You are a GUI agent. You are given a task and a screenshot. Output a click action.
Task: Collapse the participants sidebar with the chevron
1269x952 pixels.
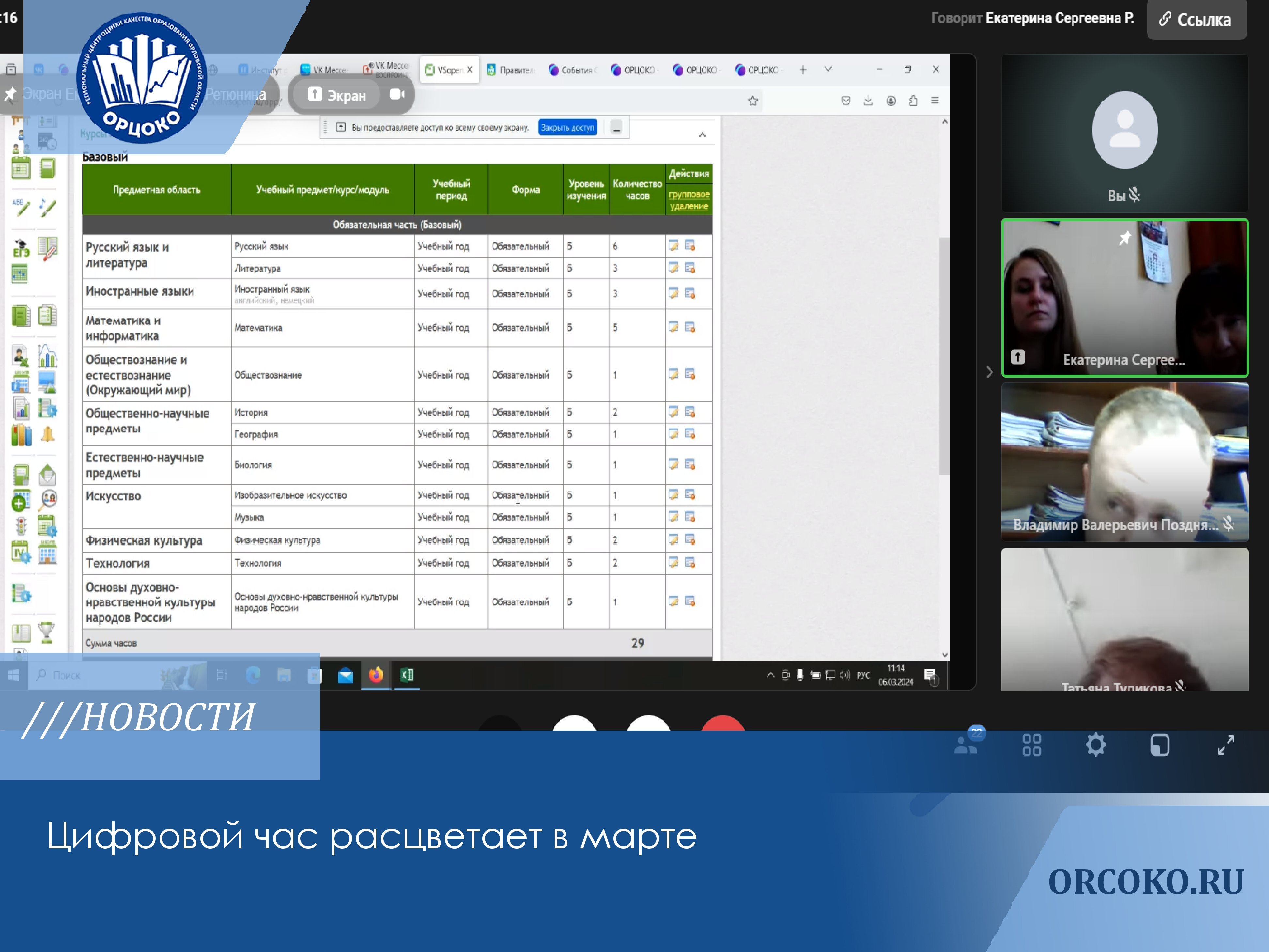(x=990, y=372)
